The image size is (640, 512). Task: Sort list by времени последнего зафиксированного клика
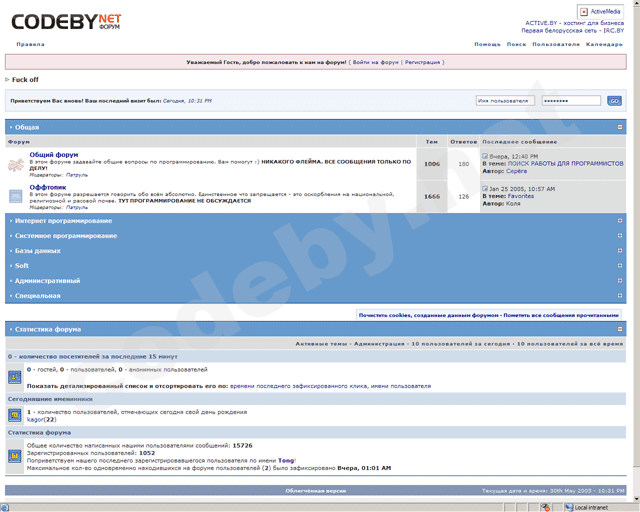(299, 386)
